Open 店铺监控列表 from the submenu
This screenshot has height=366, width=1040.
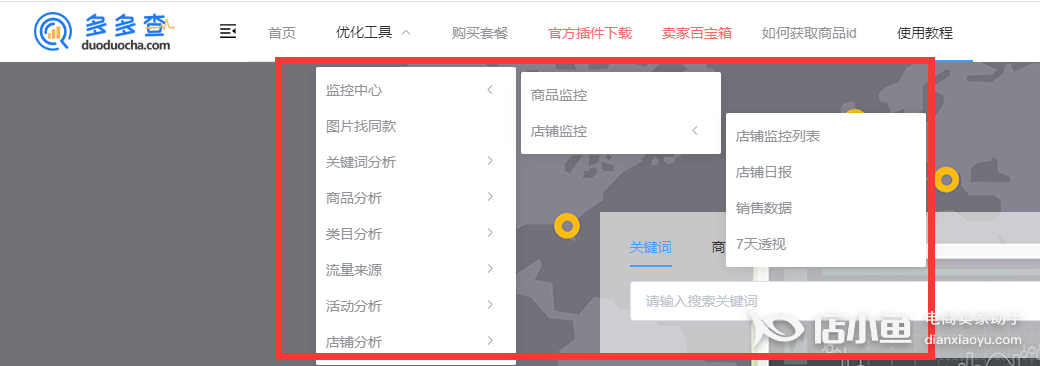point(826,136)
